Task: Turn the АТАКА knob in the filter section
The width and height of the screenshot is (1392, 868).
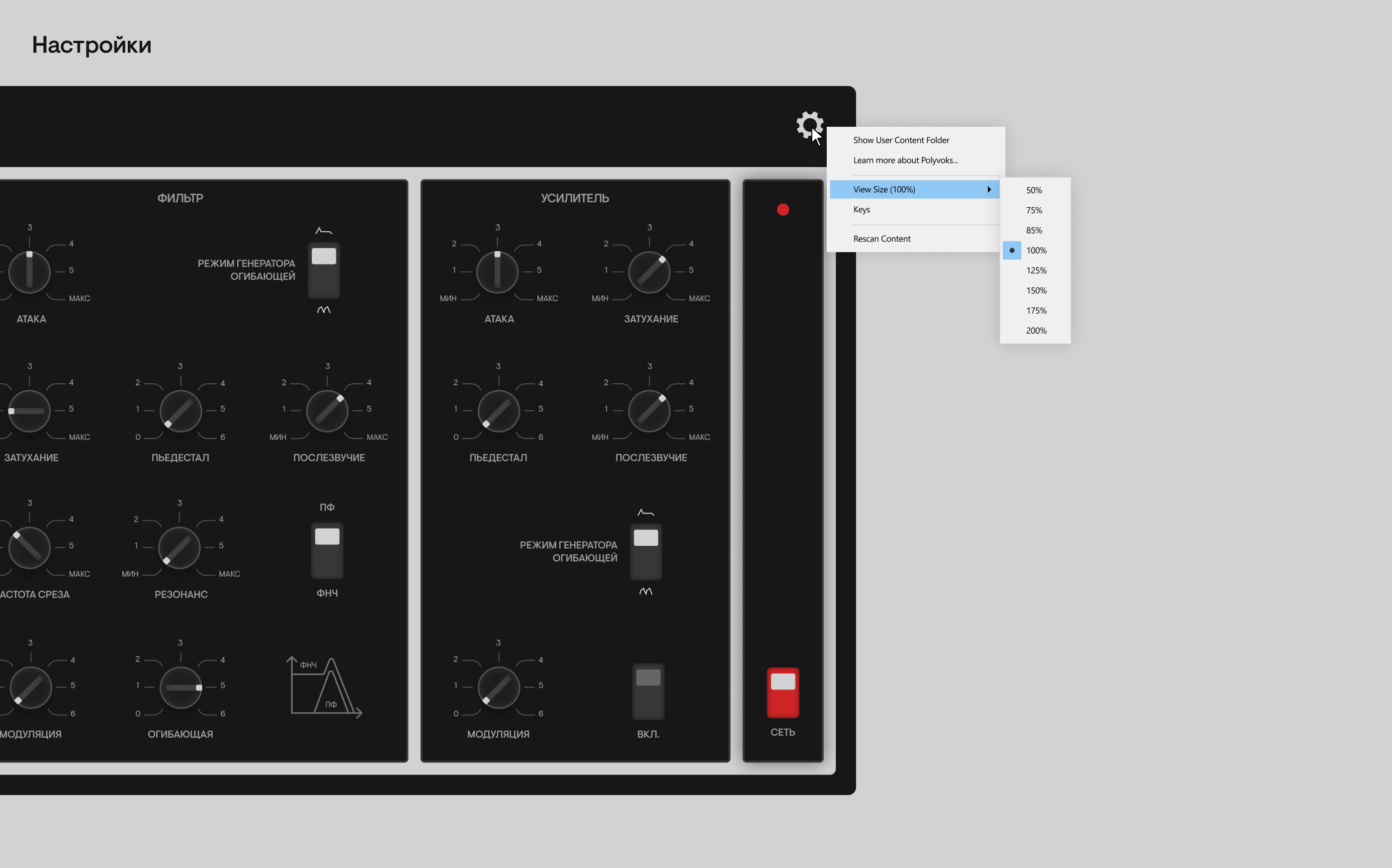Action: [x=30, y=271]
